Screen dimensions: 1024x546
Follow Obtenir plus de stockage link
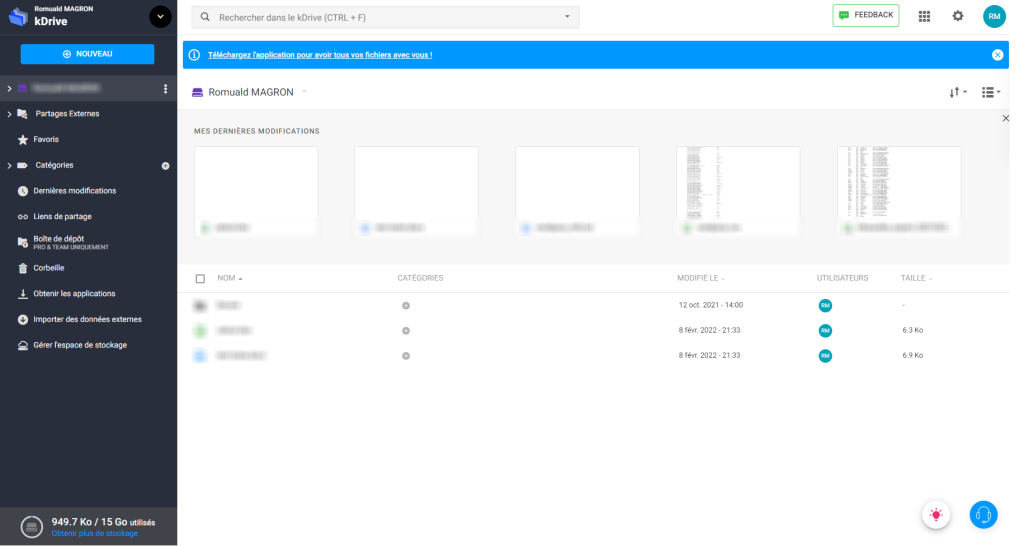point(95,534)
